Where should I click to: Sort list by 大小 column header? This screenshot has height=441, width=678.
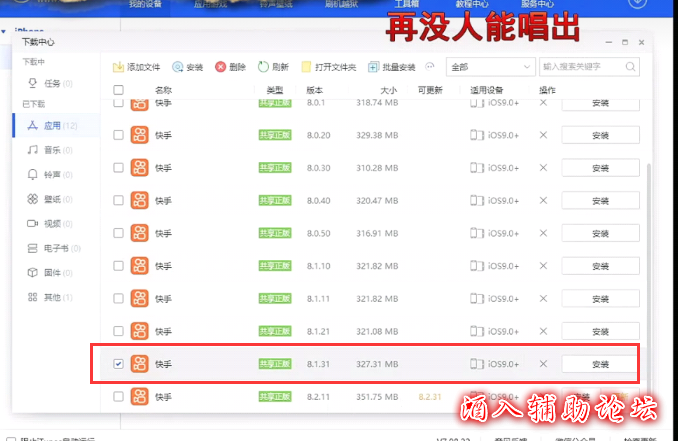388,90
